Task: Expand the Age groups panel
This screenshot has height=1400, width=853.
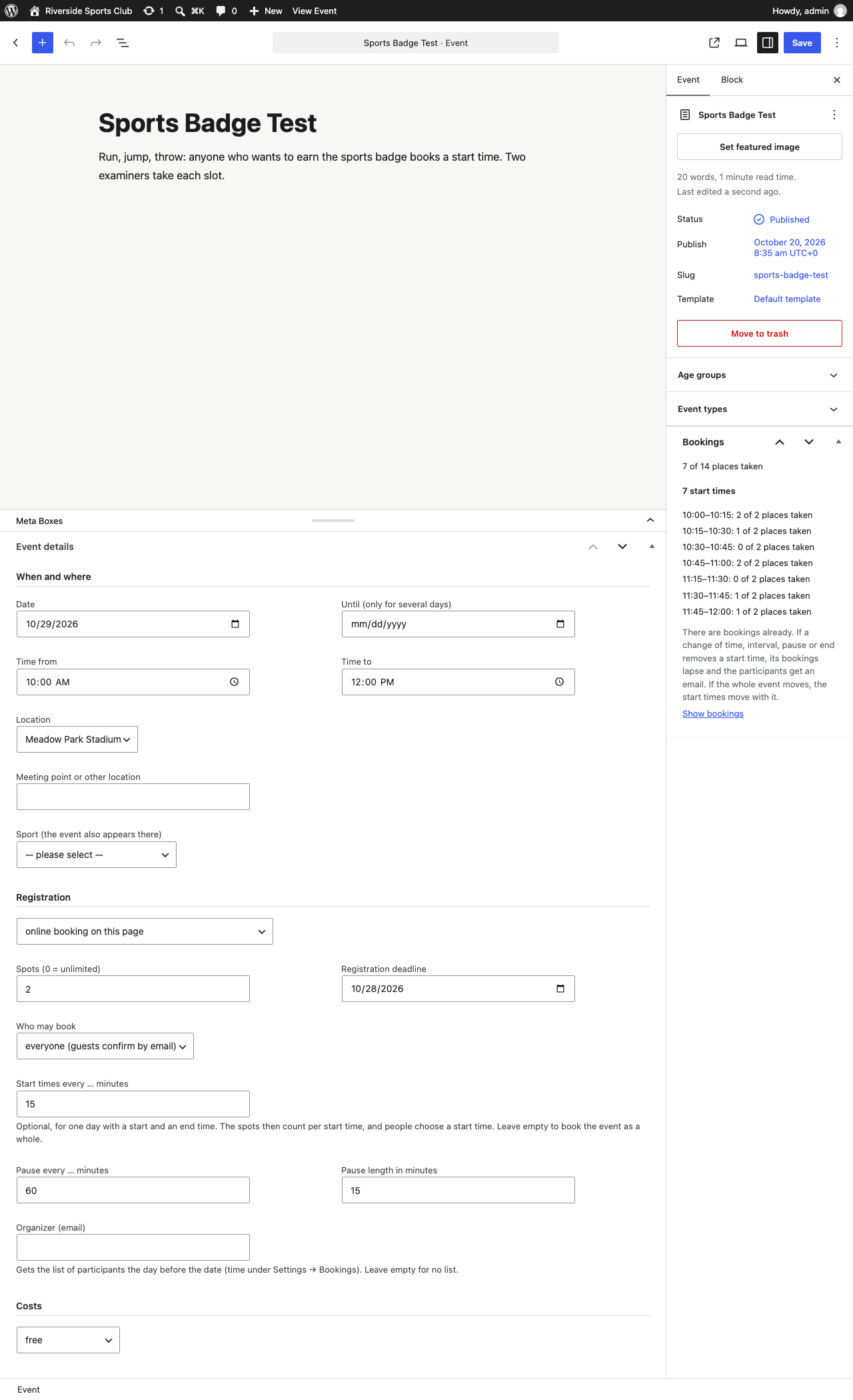Action: click(x=760, y=375)
